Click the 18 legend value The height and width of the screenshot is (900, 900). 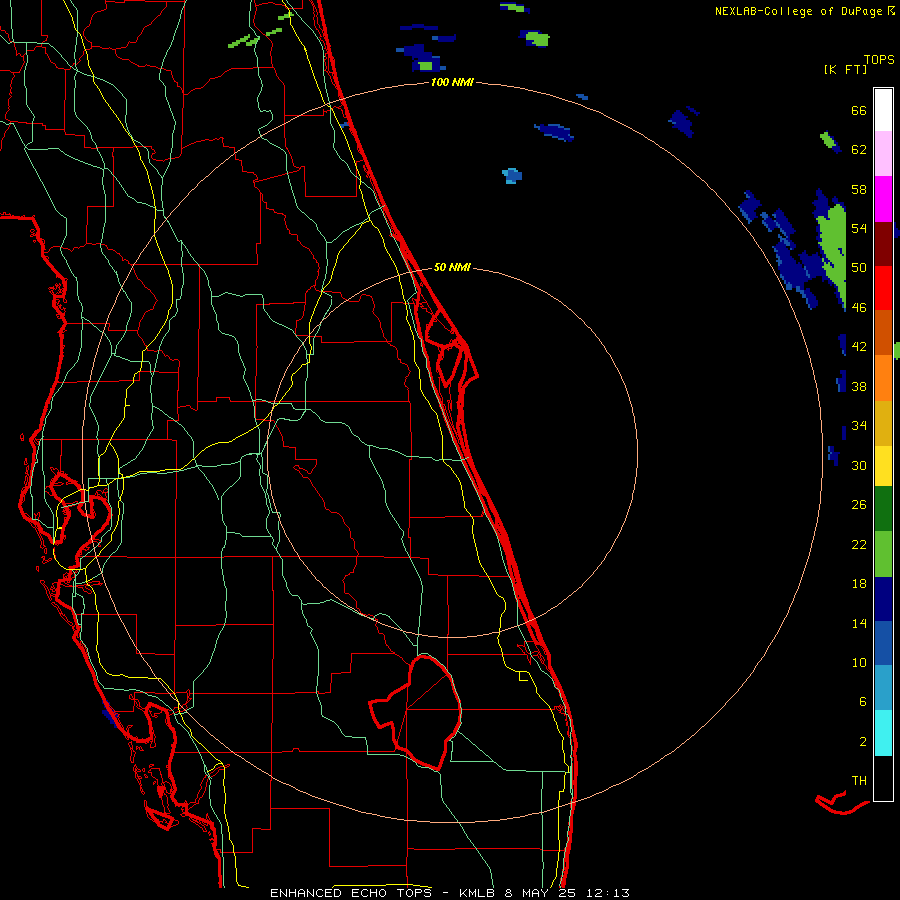pyautogui.click(x=859, y=584)
